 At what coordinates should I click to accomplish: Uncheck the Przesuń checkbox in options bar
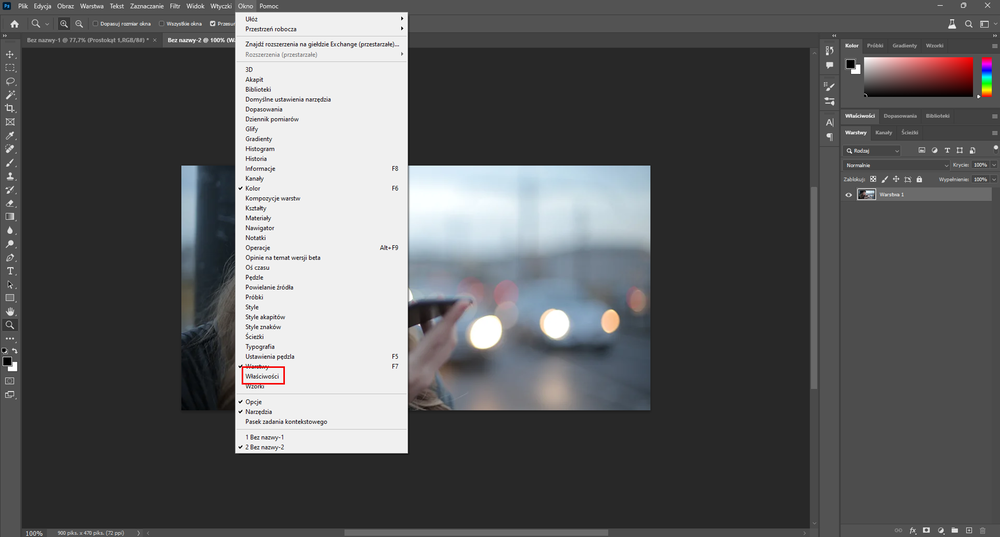pos(212,24)
